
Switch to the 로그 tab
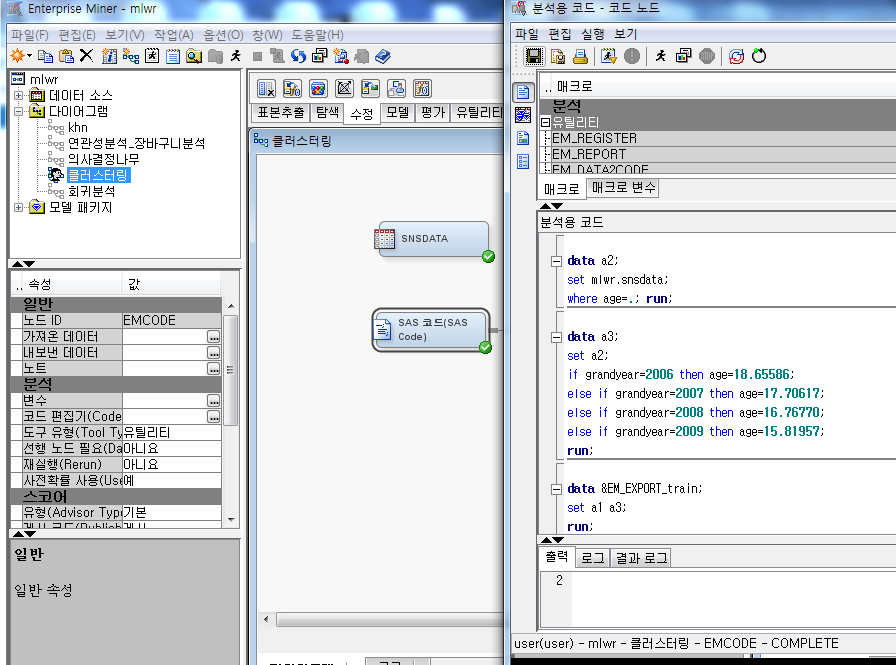592,557
